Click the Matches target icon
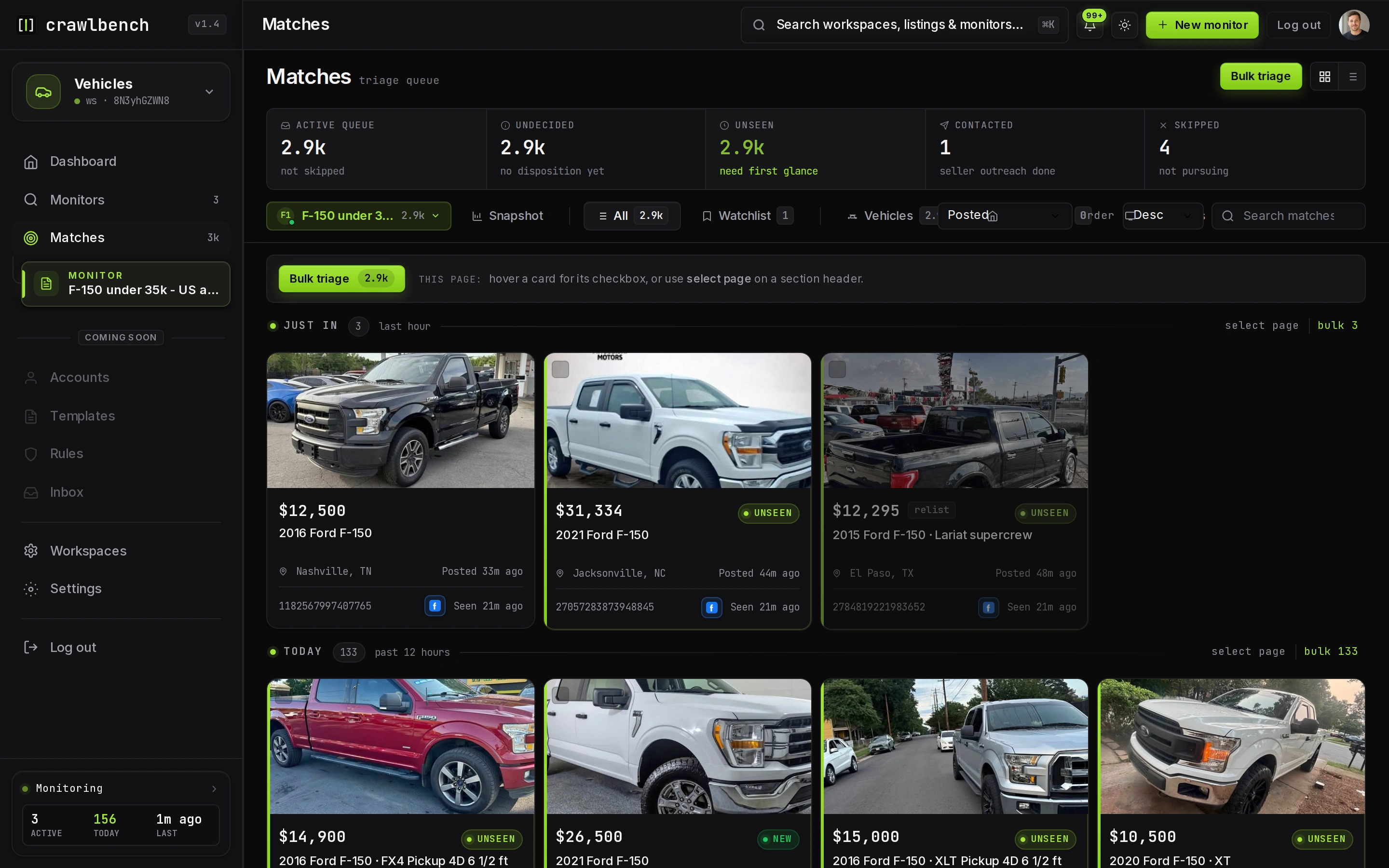Screen dimensions: 1389x868 click(31, 238)
